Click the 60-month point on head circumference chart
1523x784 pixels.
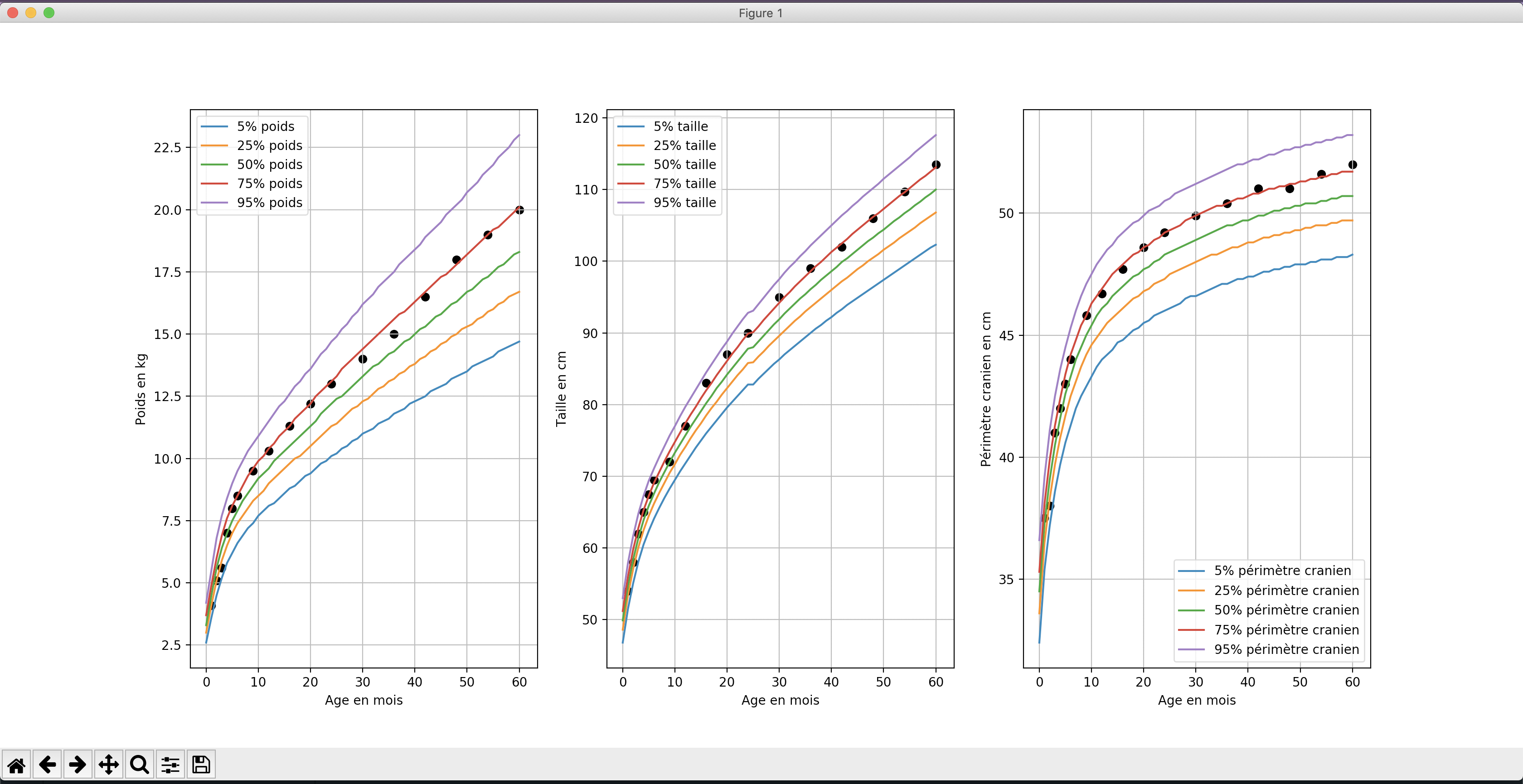click(x=1352, y=165)
